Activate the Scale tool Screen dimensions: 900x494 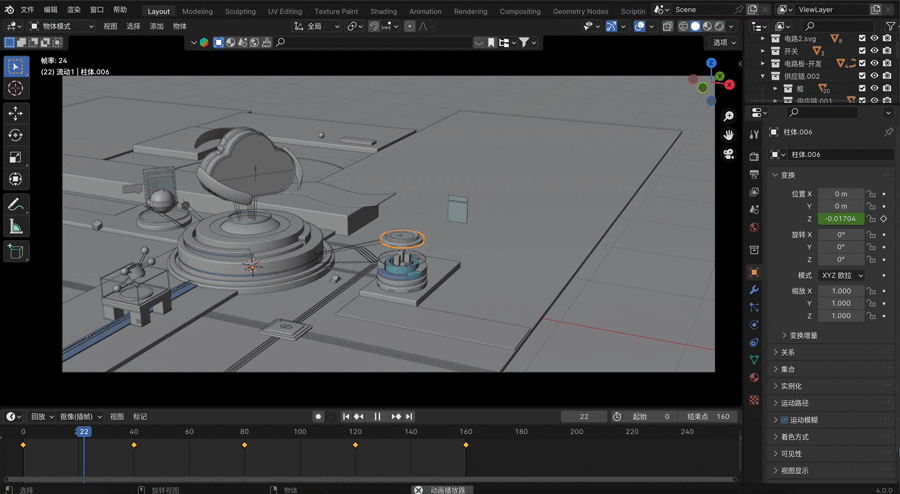15,157
